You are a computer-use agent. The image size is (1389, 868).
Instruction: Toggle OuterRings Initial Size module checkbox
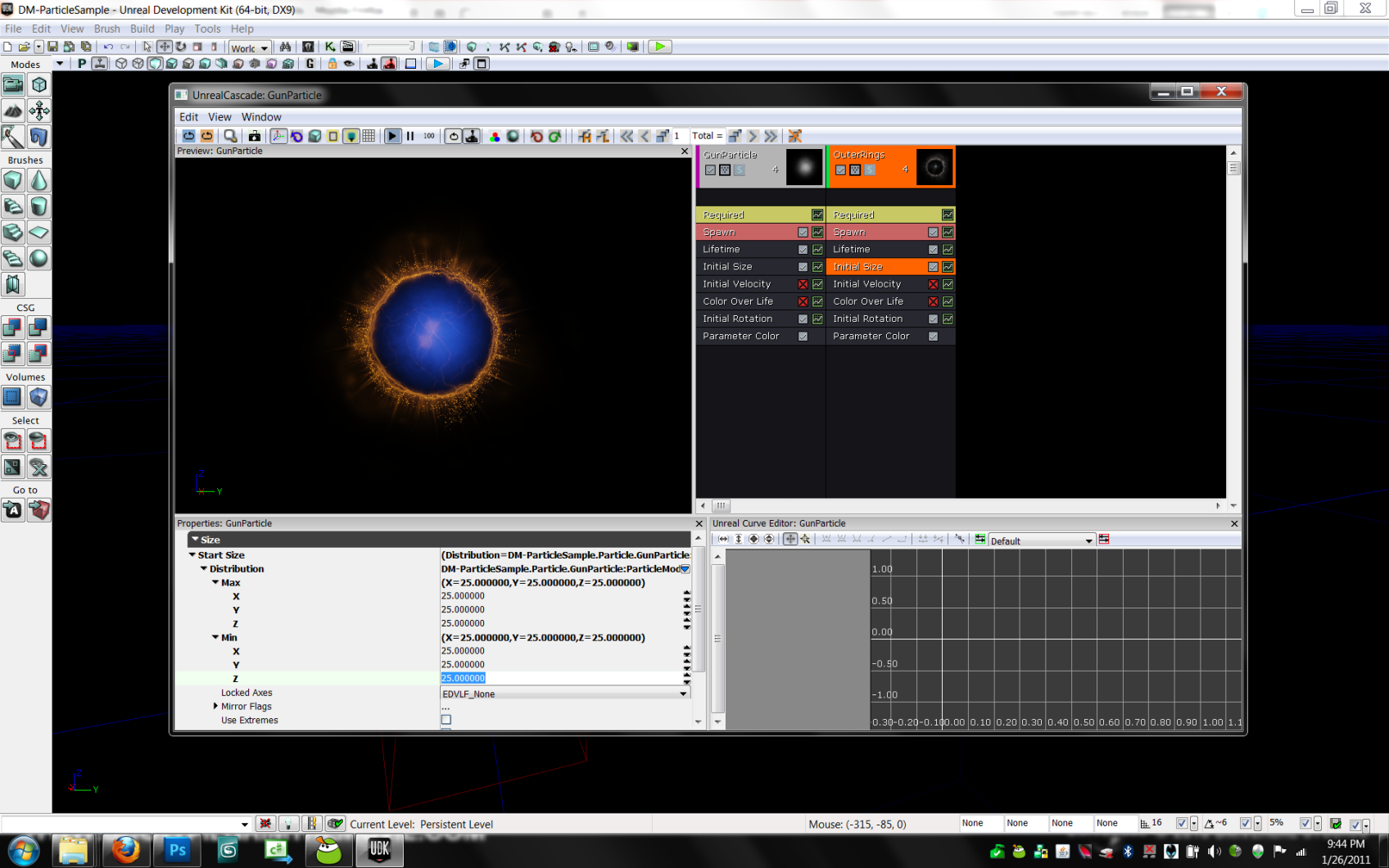(x=933, y=267)
